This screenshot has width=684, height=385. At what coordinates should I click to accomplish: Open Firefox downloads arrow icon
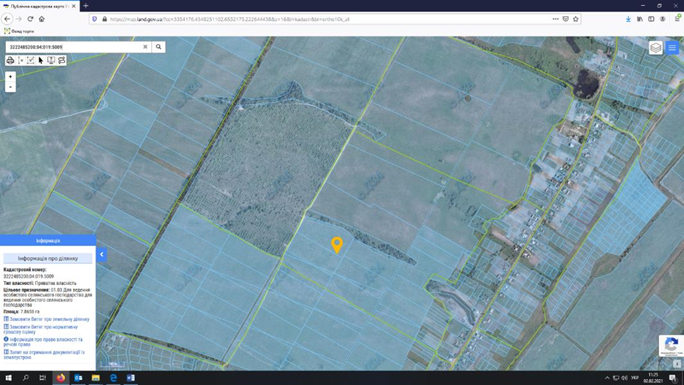coord(628,19)
